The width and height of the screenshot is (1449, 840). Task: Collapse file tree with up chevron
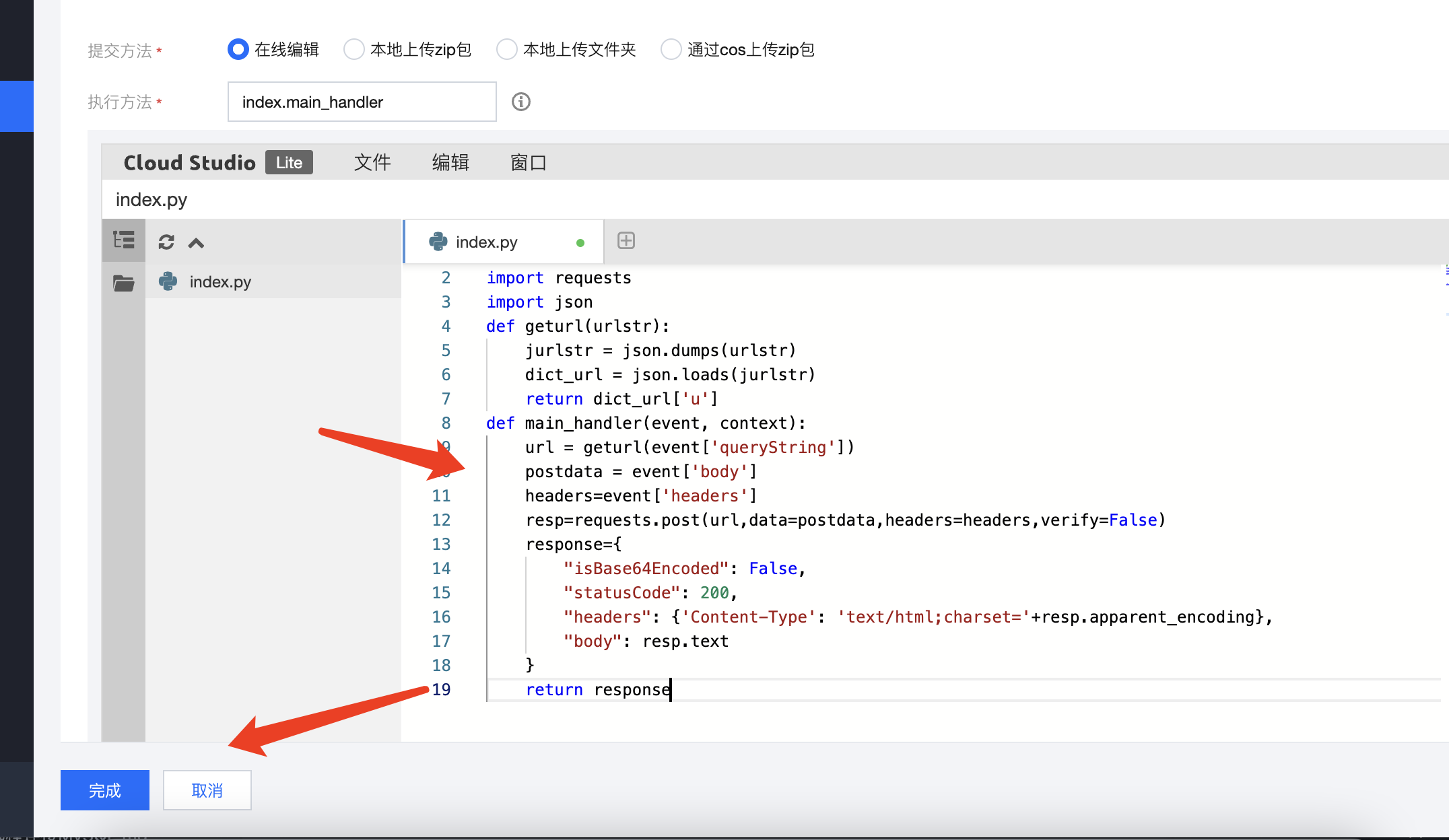(196, 243)
